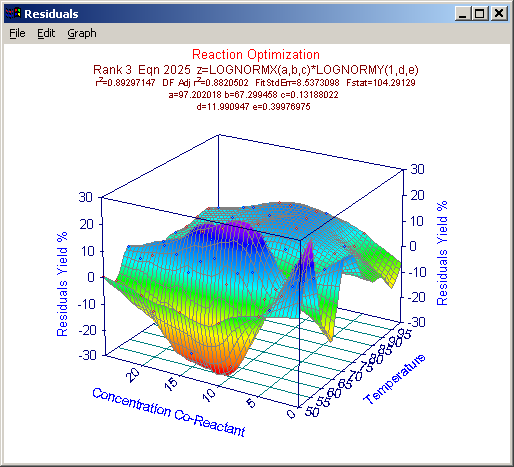The width and height of the screenshot is (514, 467).
Task: Click the right Z-axis tick label 20
Action: pos(417,195)
